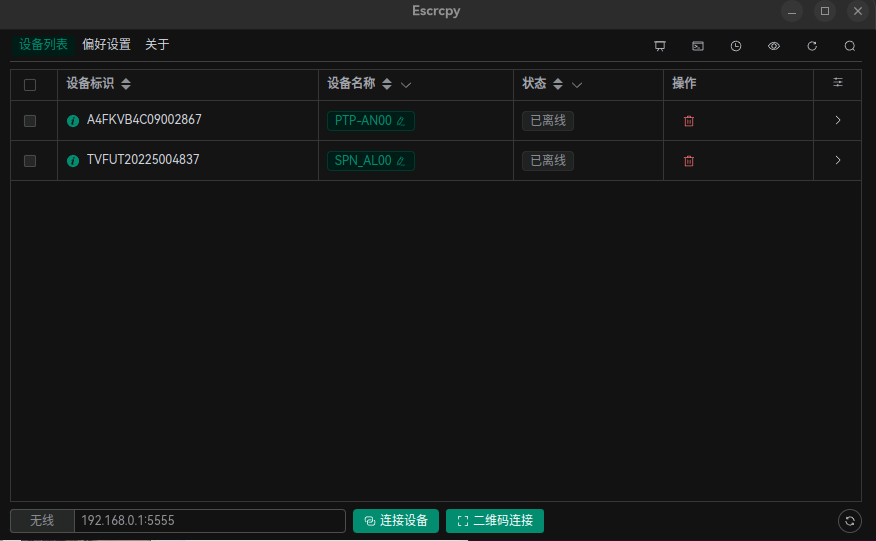Open the 状态 column filter dropdown
Viewport: 876px width, 541px height.
(x=577, y=85)
